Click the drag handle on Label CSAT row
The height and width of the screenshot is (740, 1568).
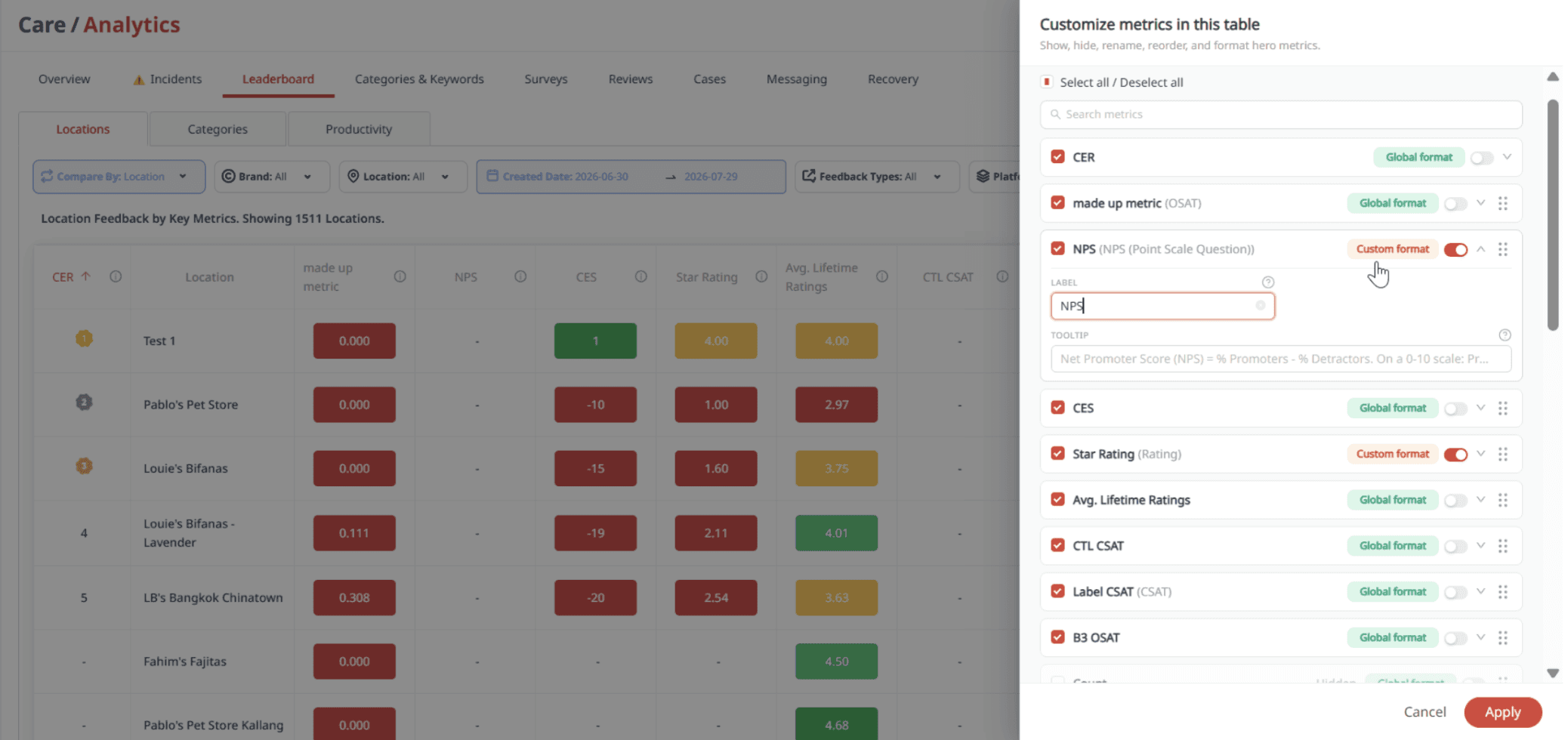click(1503, 592)
